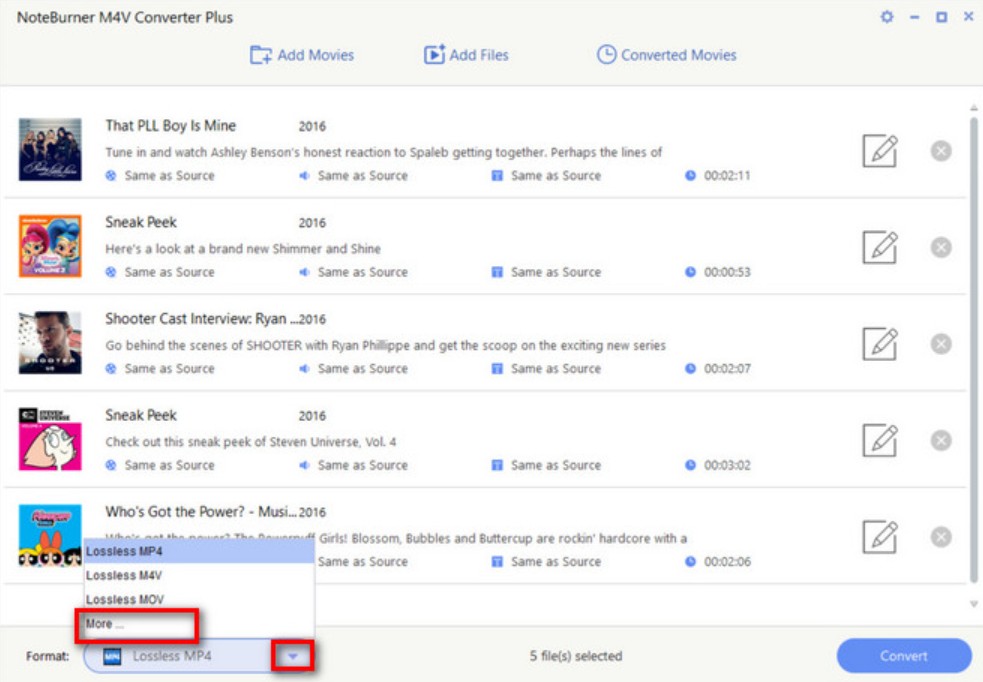Select Lossless MOV from format list

click(x=199, y=599)
